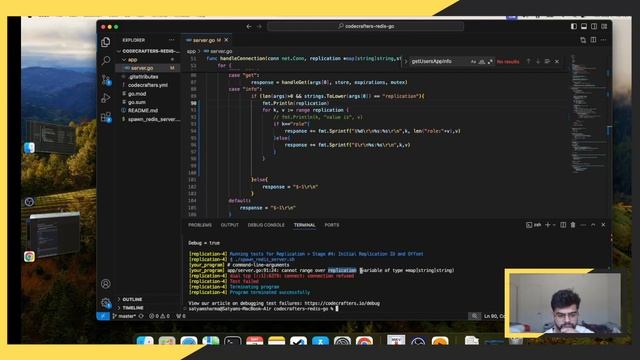Toggle the primary side bar layout icon
Image resolution: width=640 pixels, height=360 pixels.
pyautogui.click(x=574, y=27)
